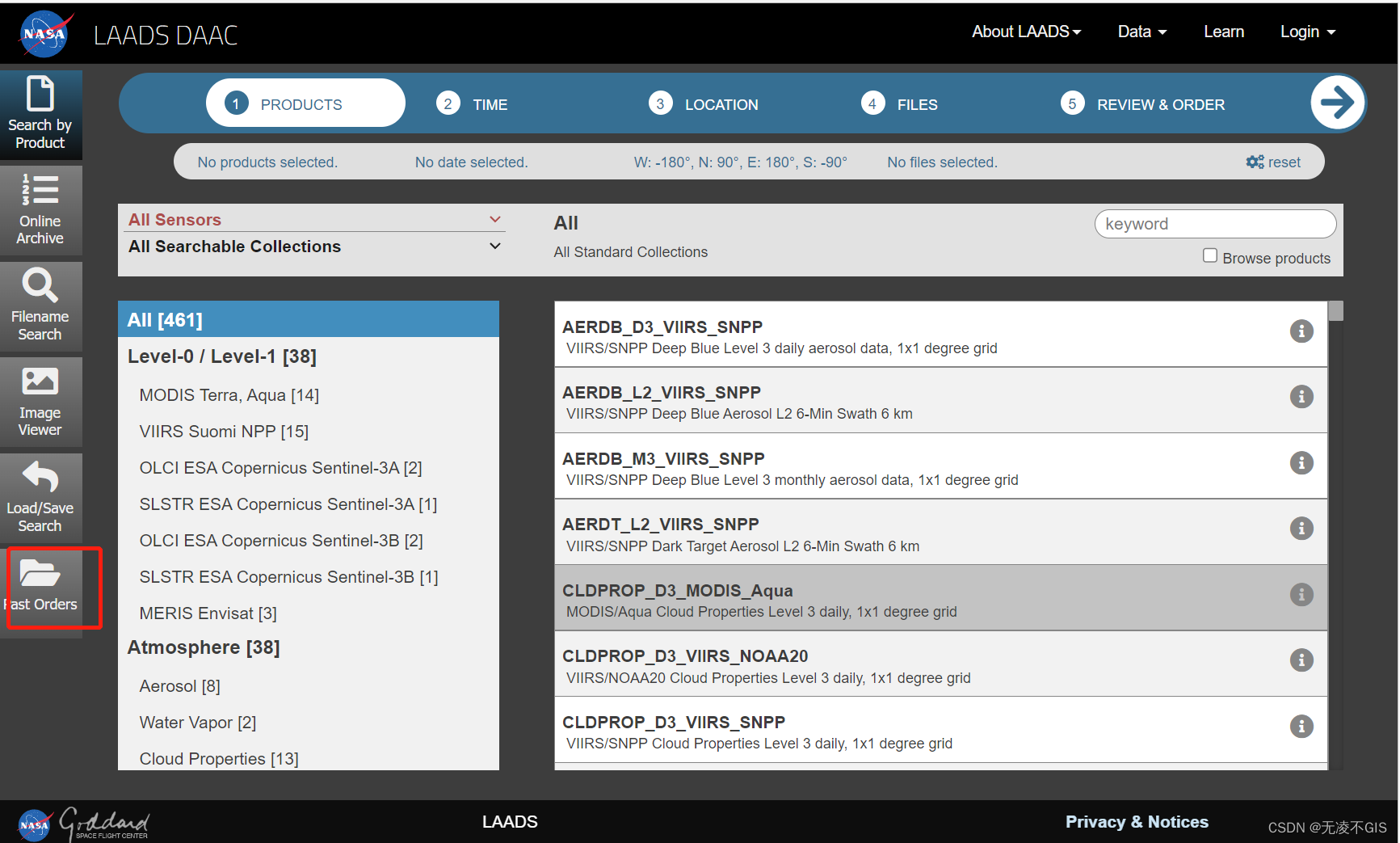Click the product list scrollbar handle
Image resolution: width=1400 pixels, height=843 pixels.
tap(1336, 311)
